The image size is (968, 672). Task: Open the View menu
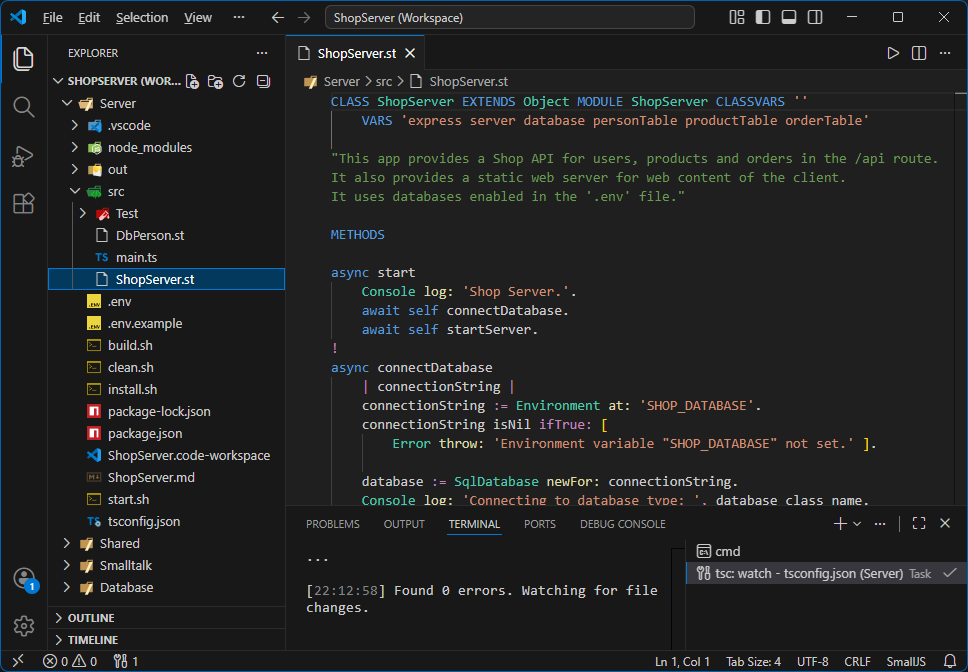tap(198, 17)
